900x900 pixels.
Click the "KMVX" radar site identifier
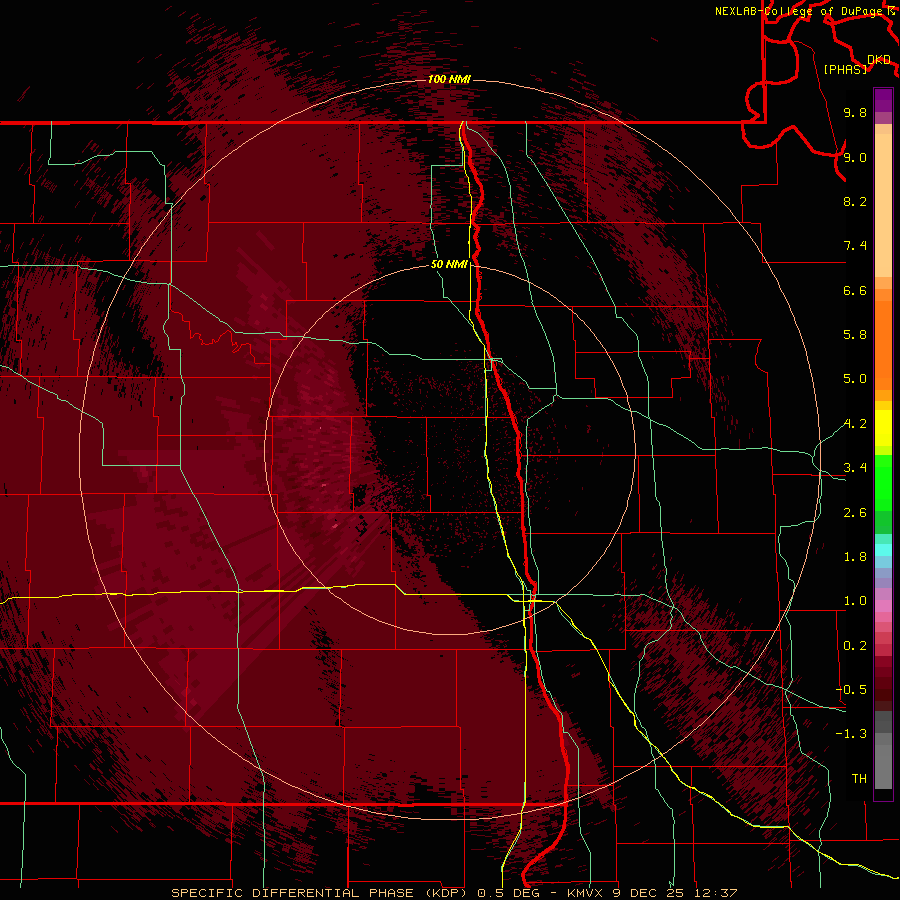[x=584, y=893]
